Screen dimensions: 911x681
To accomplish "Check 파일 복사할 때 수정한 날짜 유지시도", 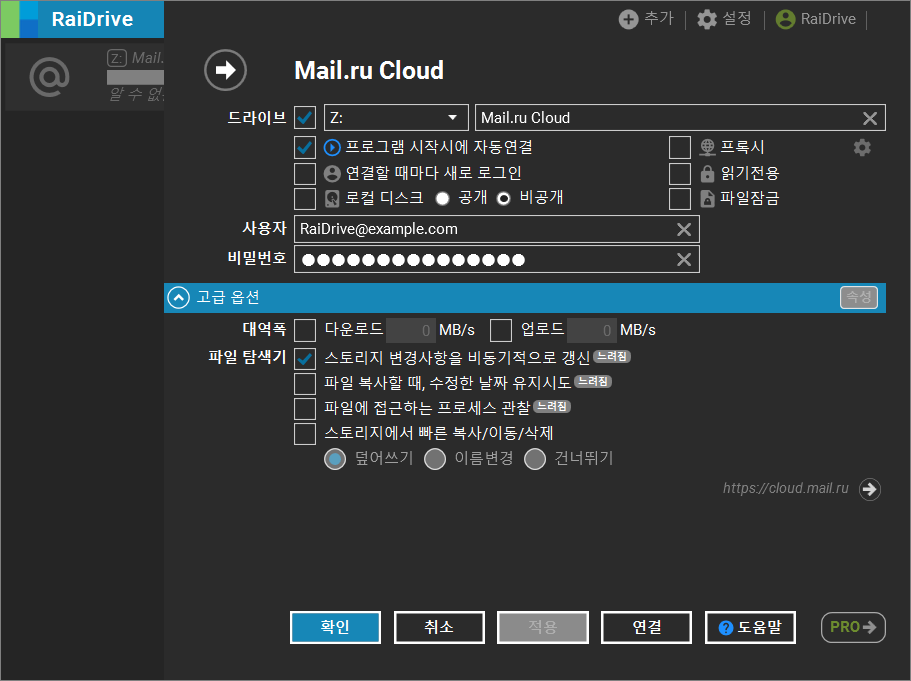I will [305, 383].
